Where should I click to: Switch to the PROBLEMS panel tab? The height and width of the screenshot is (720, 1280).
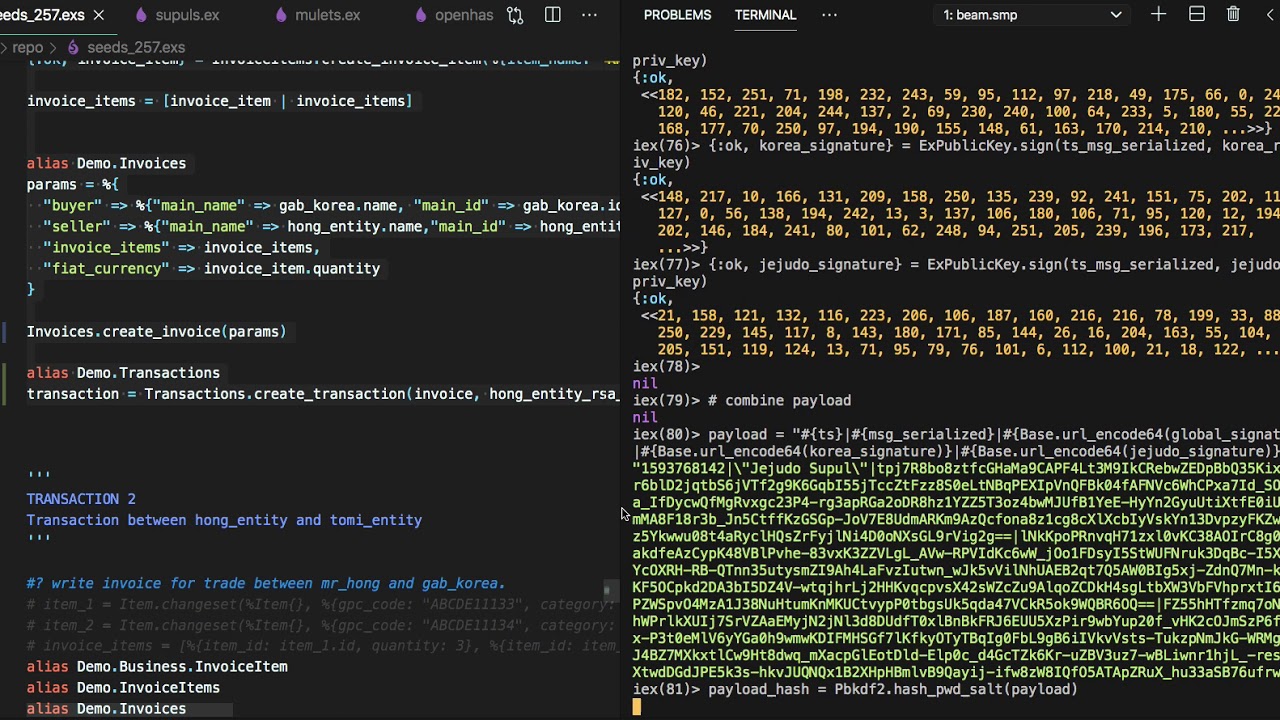coord(677,15)
